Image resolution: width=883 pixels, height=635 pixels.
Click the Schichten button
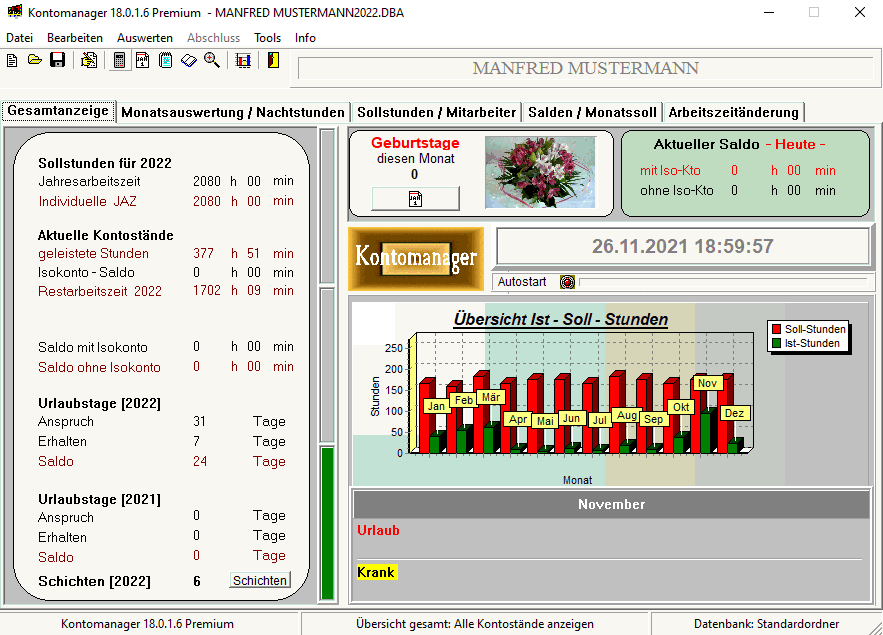(x=260, y=580)
